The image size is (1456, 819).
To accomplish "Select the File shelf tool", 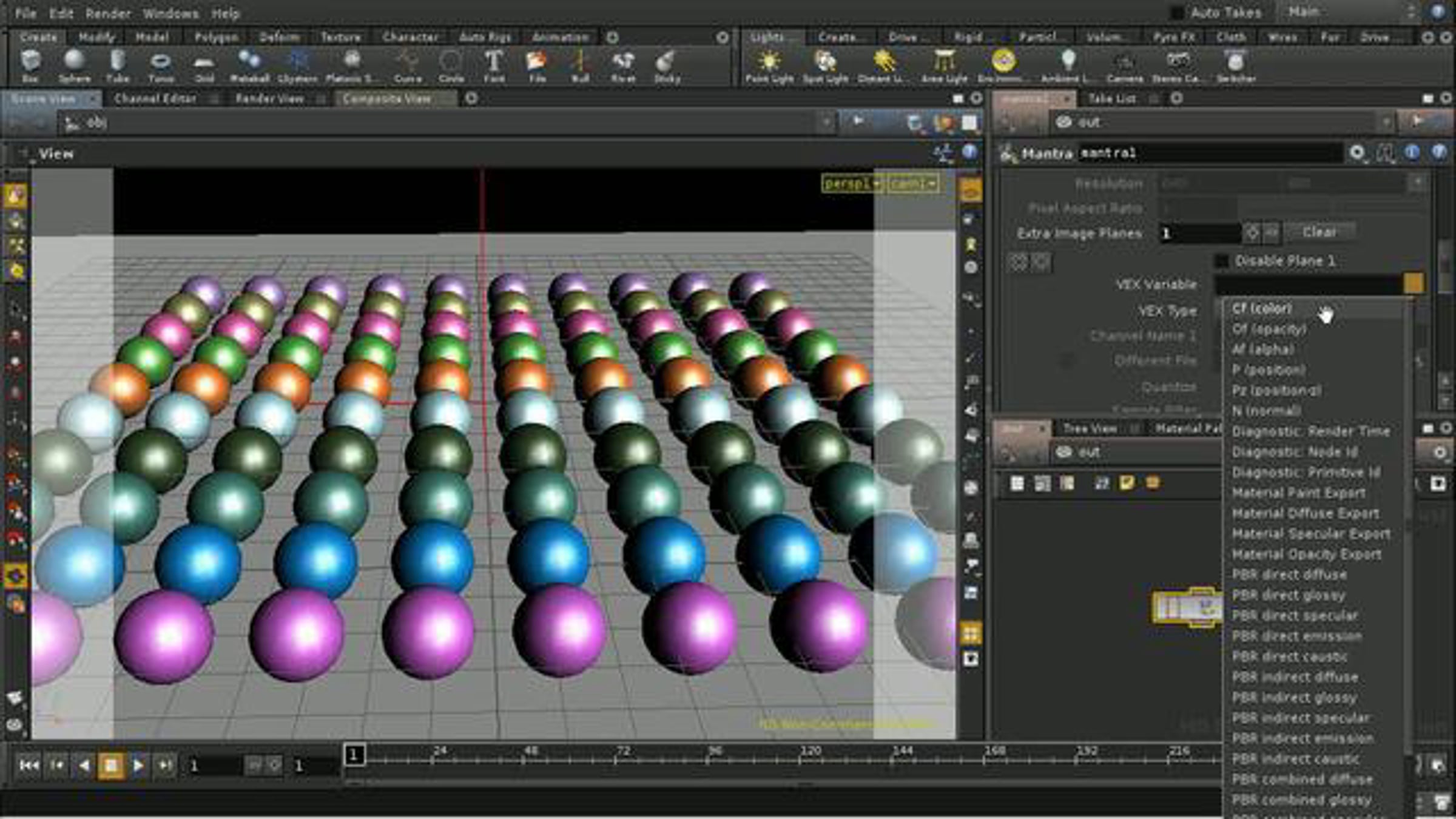I will pos(537,66).
